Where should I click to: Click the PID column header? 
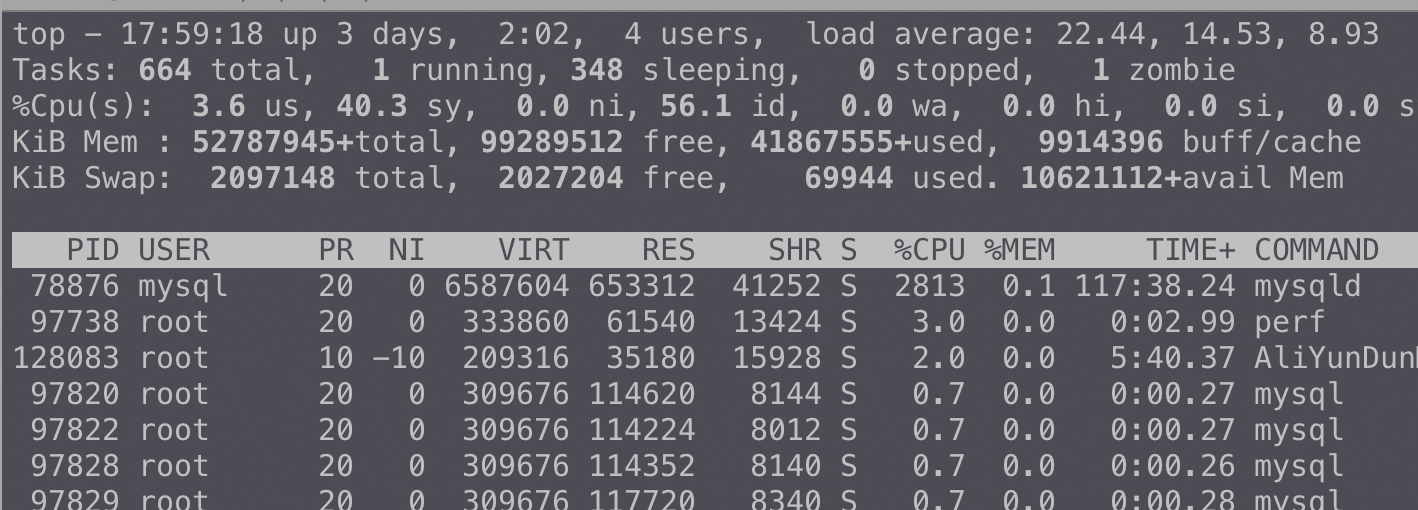pos(92,250)
